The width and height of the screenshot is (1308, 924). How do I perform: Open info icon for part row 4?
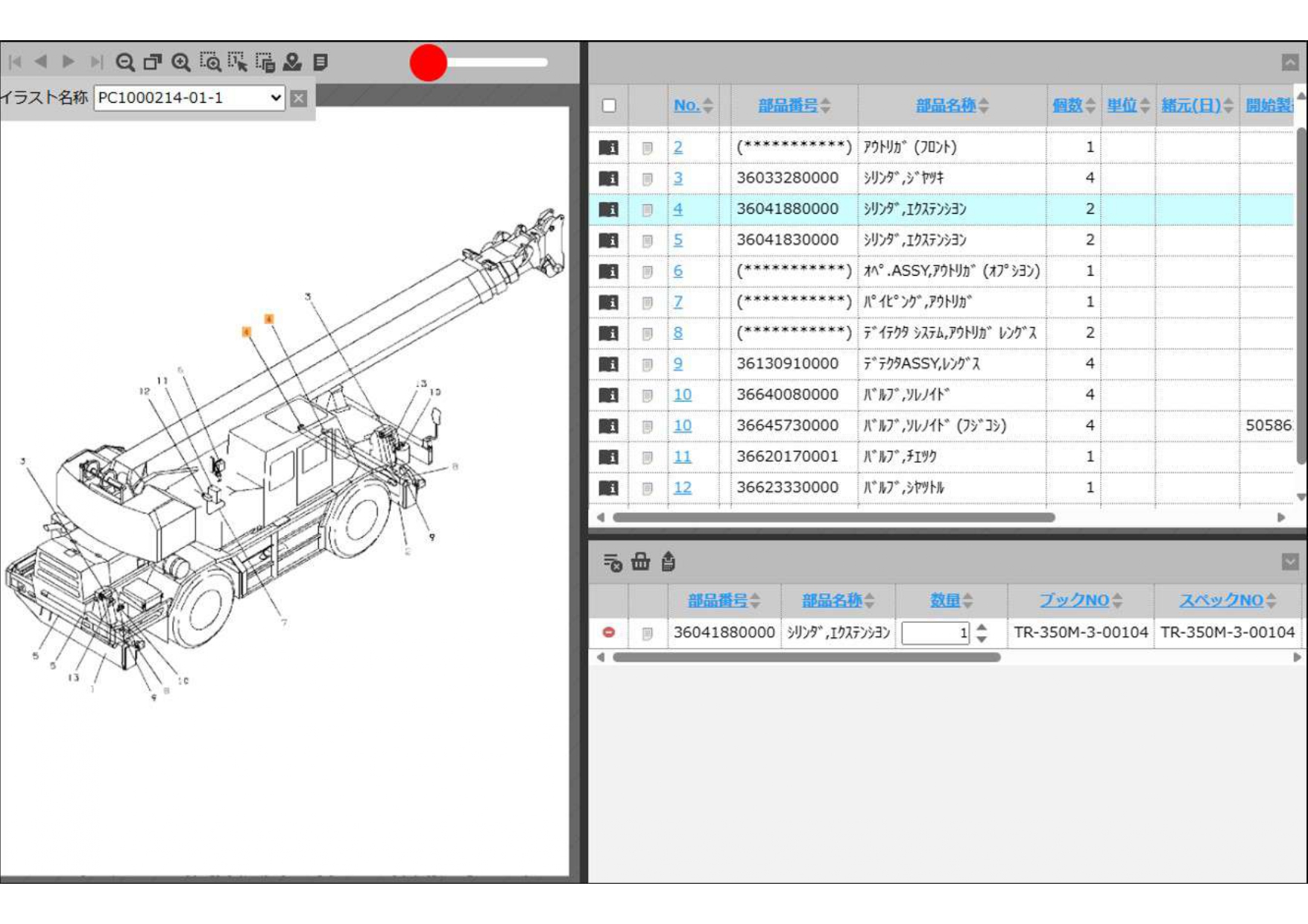coord(609,209)
